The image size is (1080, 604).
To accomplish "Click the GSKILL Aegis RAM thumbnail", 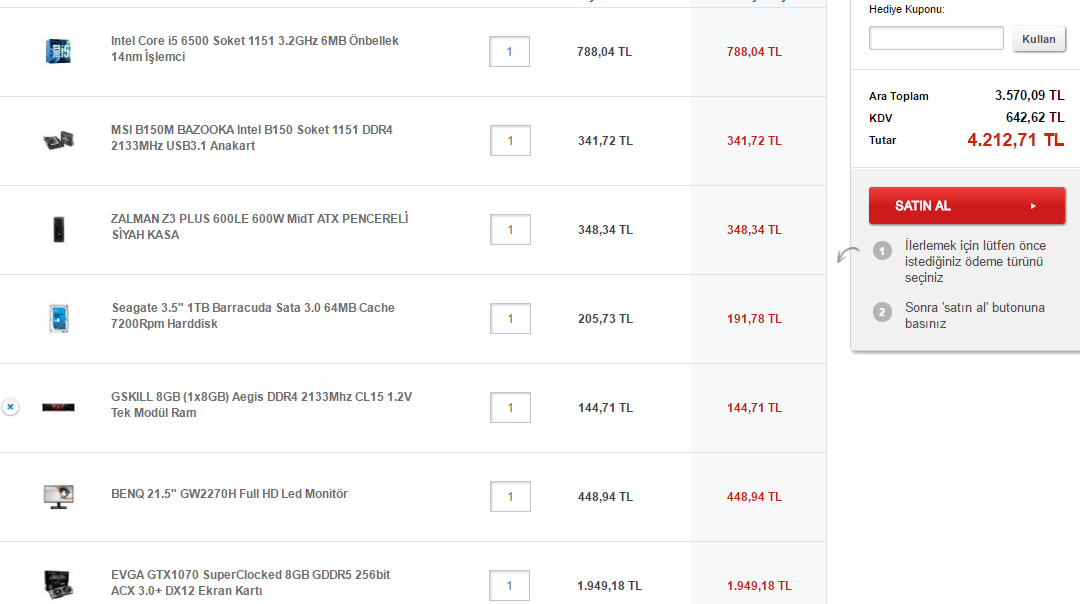I will [x=58, y=408].
